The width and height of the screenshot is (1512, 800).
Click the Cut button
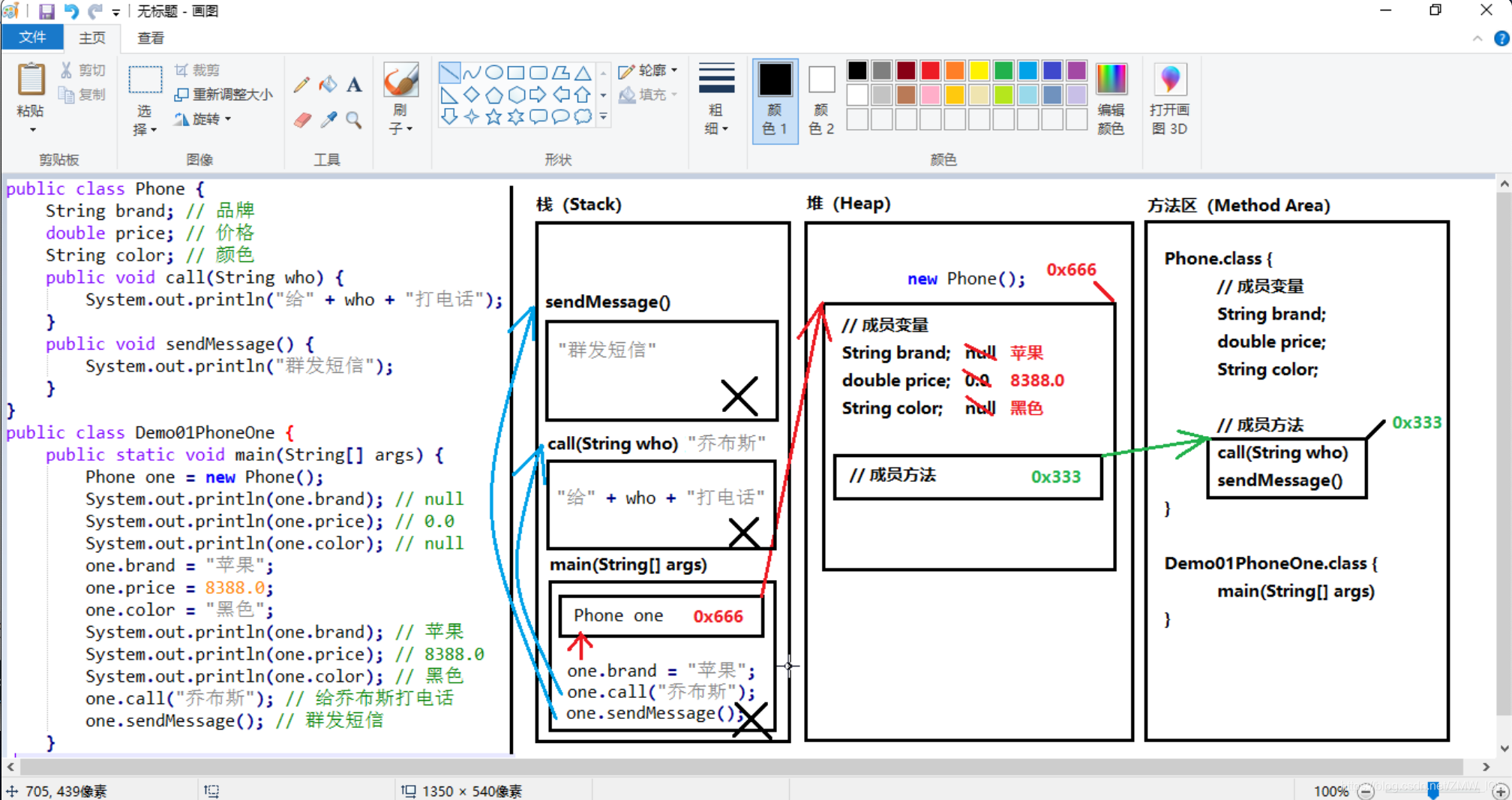(82, 71)
